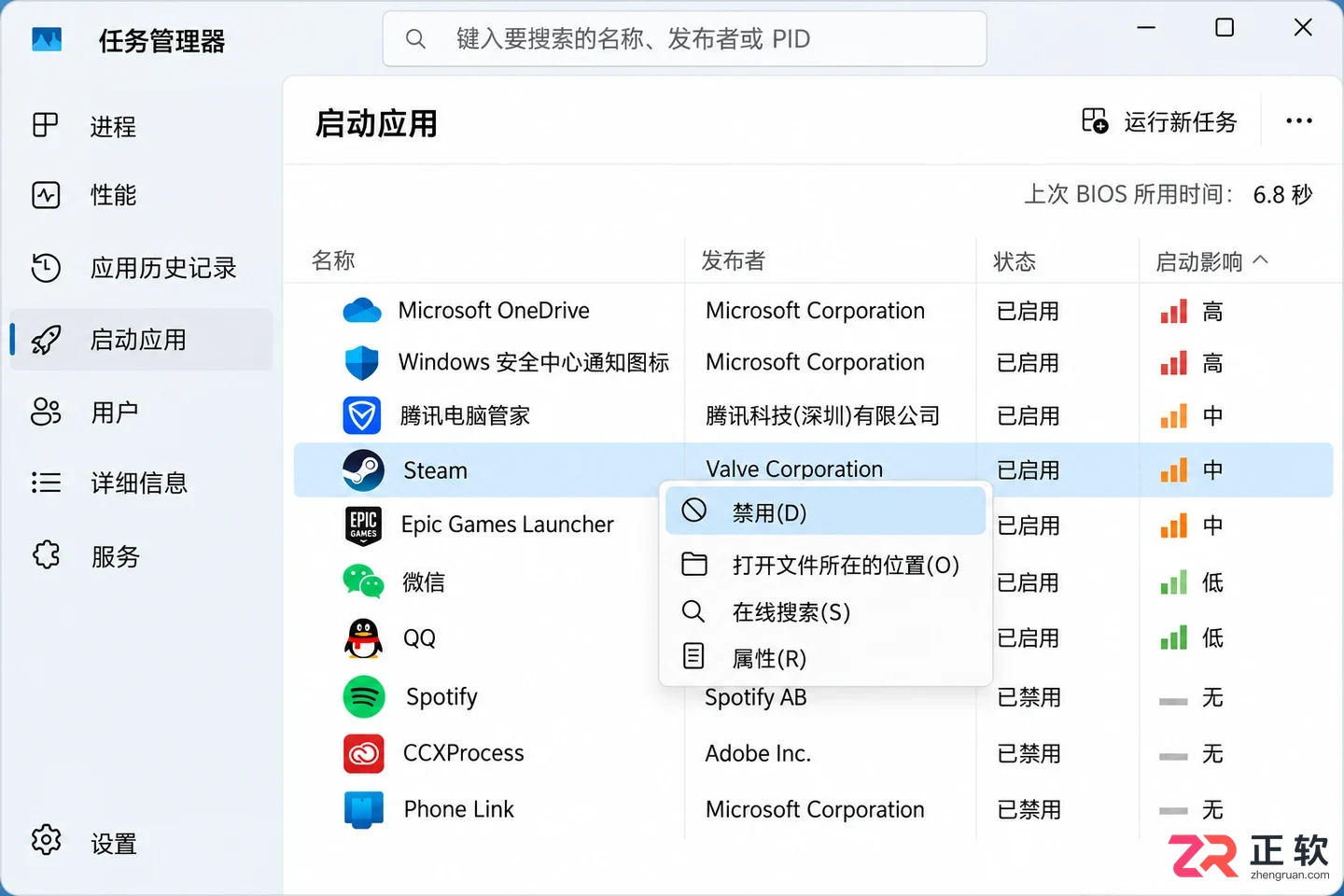
Task: Select the Microsoft OneDrive row
Action: pos(813,311)
